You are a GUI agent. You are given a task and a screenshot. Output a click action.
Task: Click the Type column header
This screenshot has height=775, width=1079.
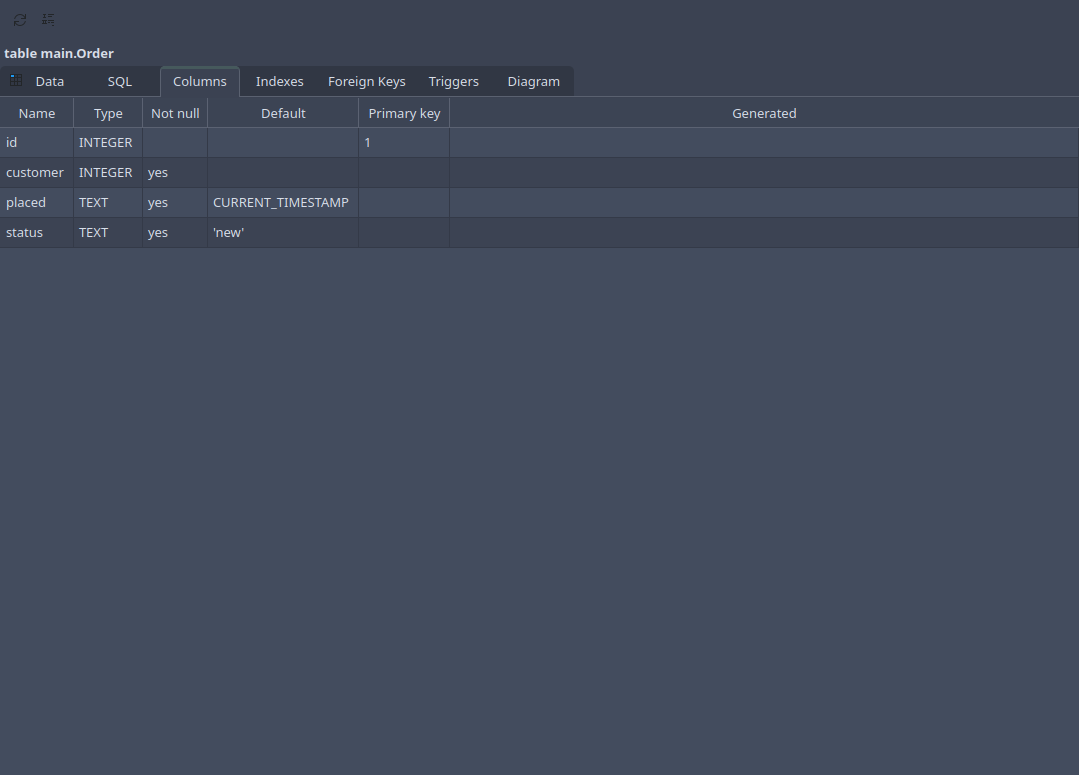click(108, 114)
